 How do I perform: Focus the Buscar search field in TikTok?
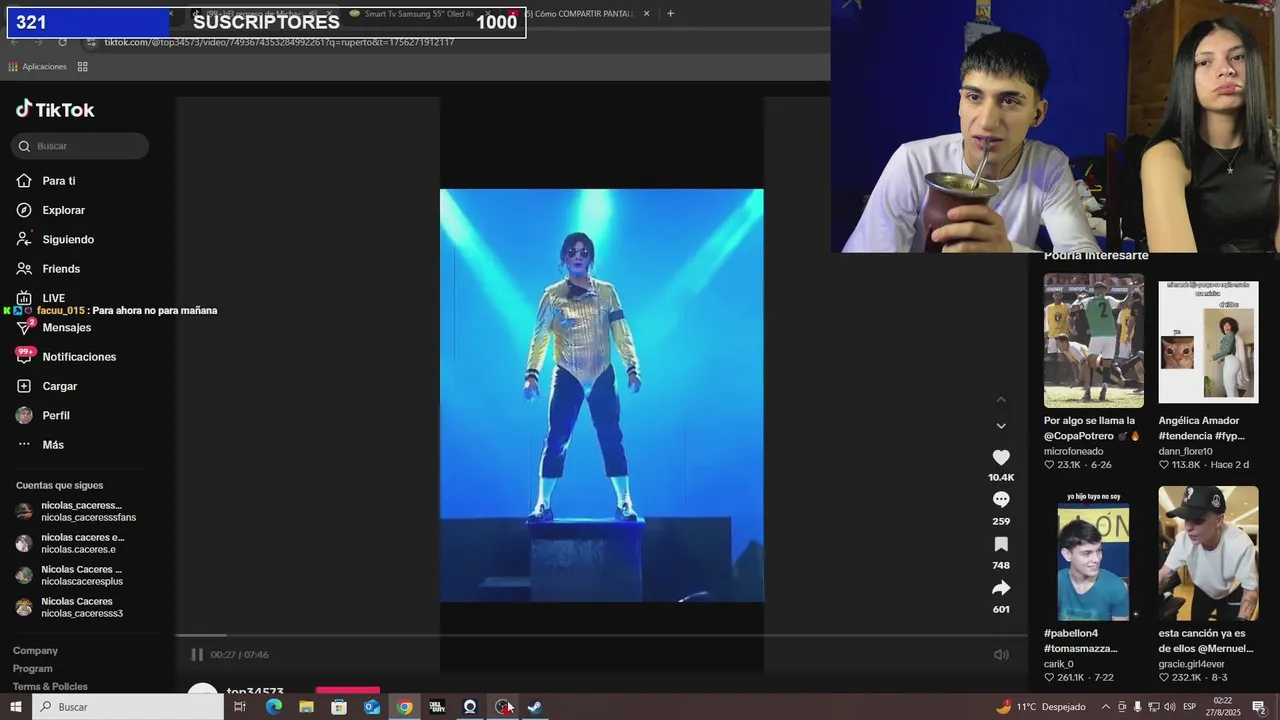[x=80, y=146]
